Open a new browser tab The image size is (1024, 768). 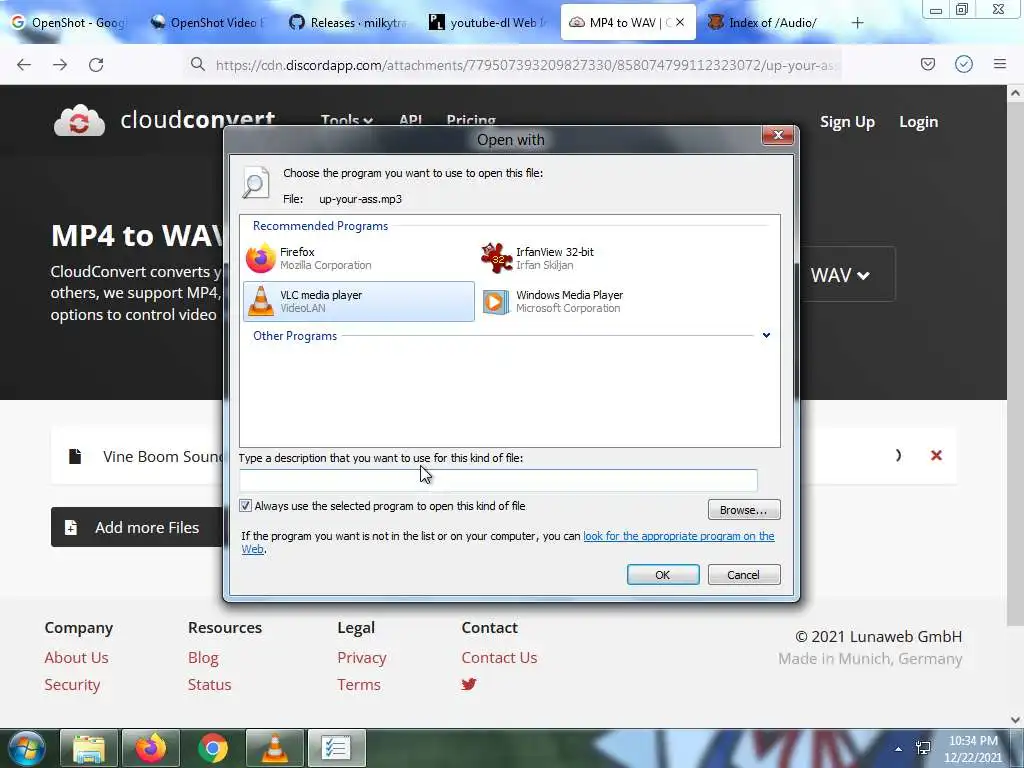coord(857,23)
